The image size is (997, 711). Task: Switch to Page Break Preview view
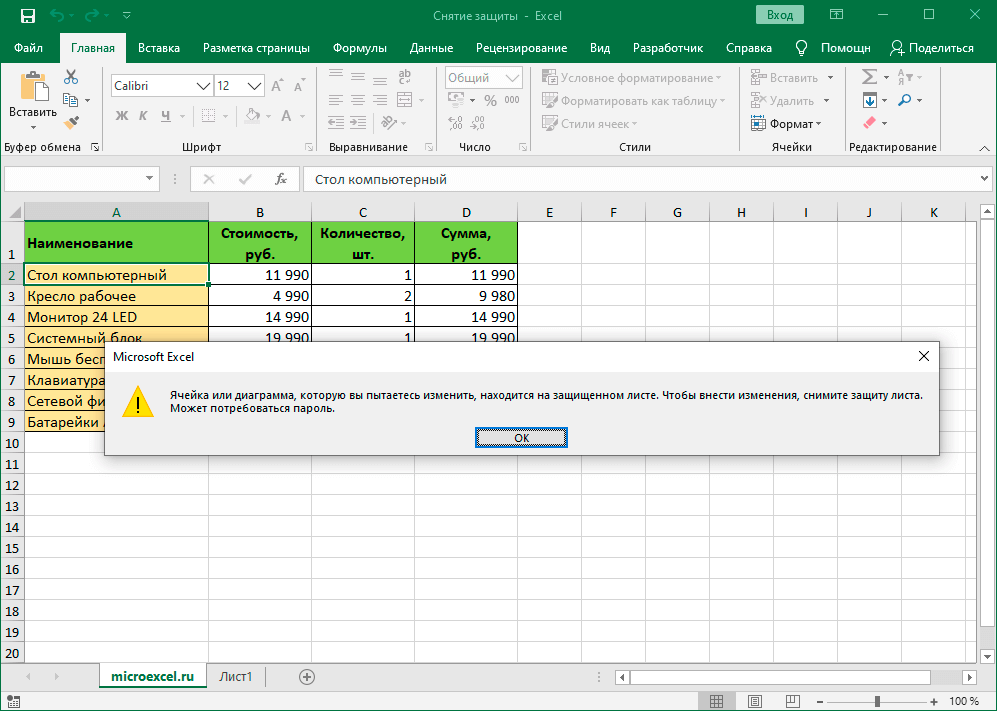point(794,701)
